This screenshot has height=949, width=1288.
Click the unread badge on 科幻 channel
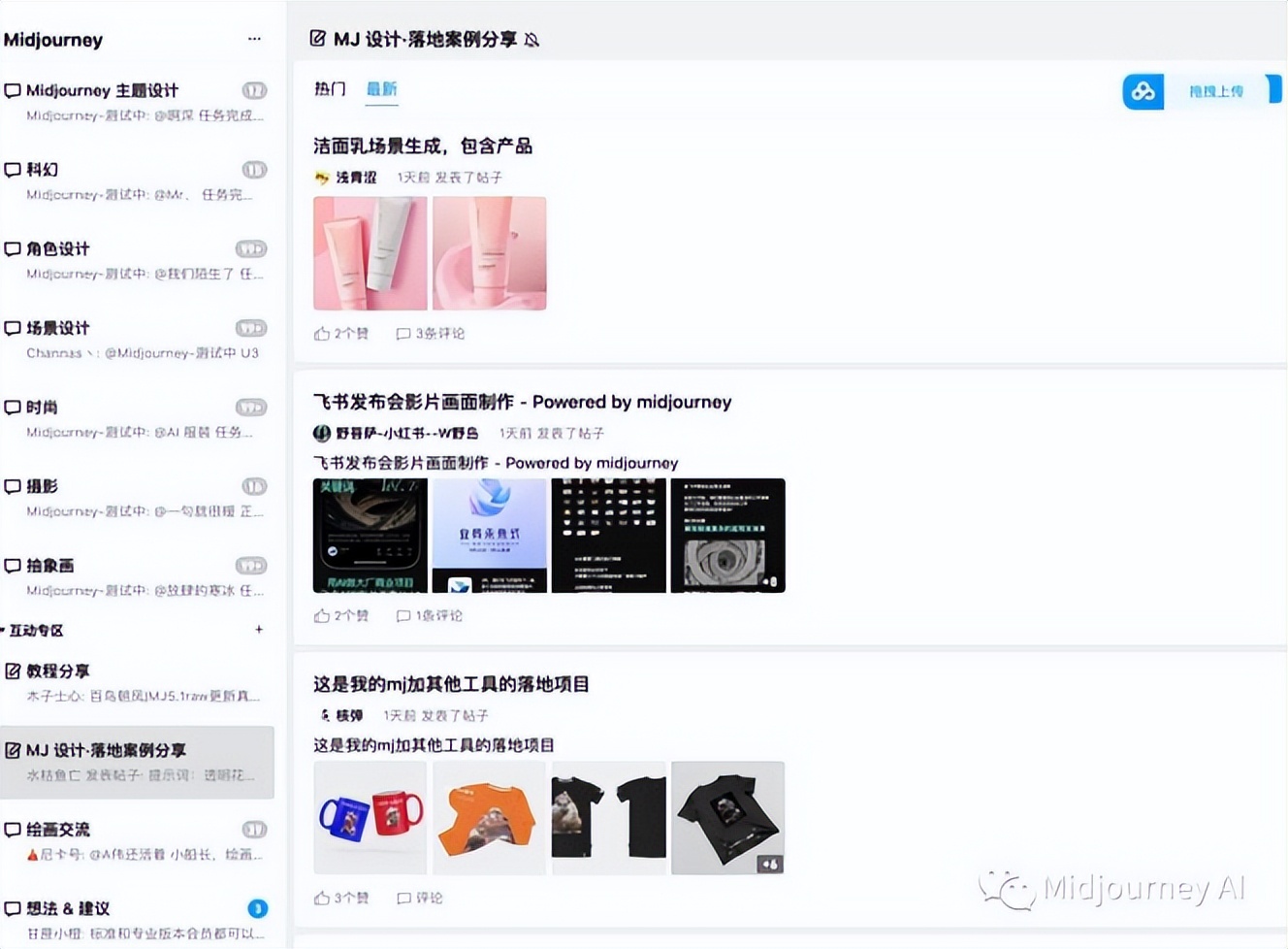(254, 170)
